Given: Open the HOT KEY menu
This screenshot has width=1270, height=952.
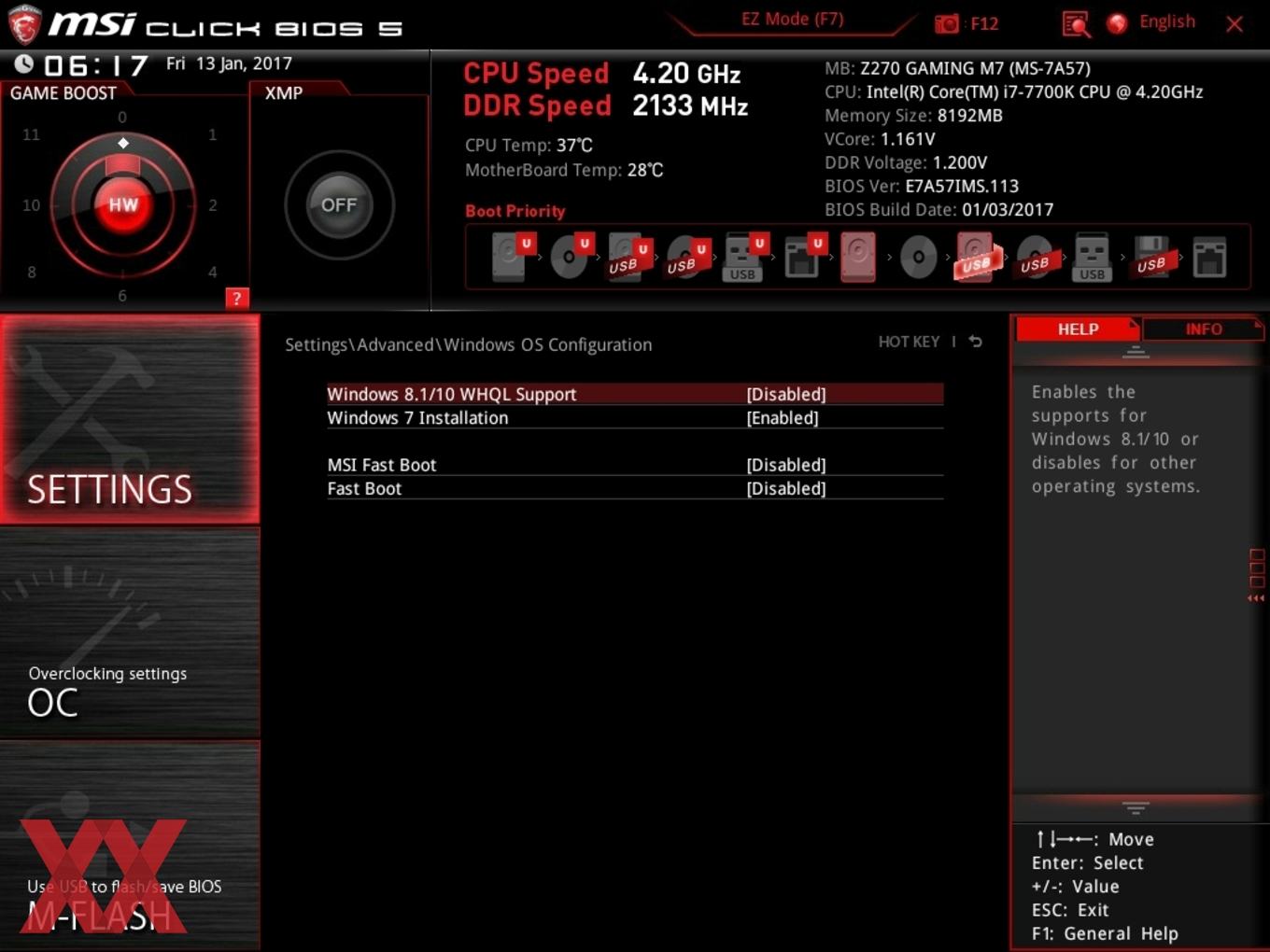Looking at the screenshot, I should click(x=909, y=342).
